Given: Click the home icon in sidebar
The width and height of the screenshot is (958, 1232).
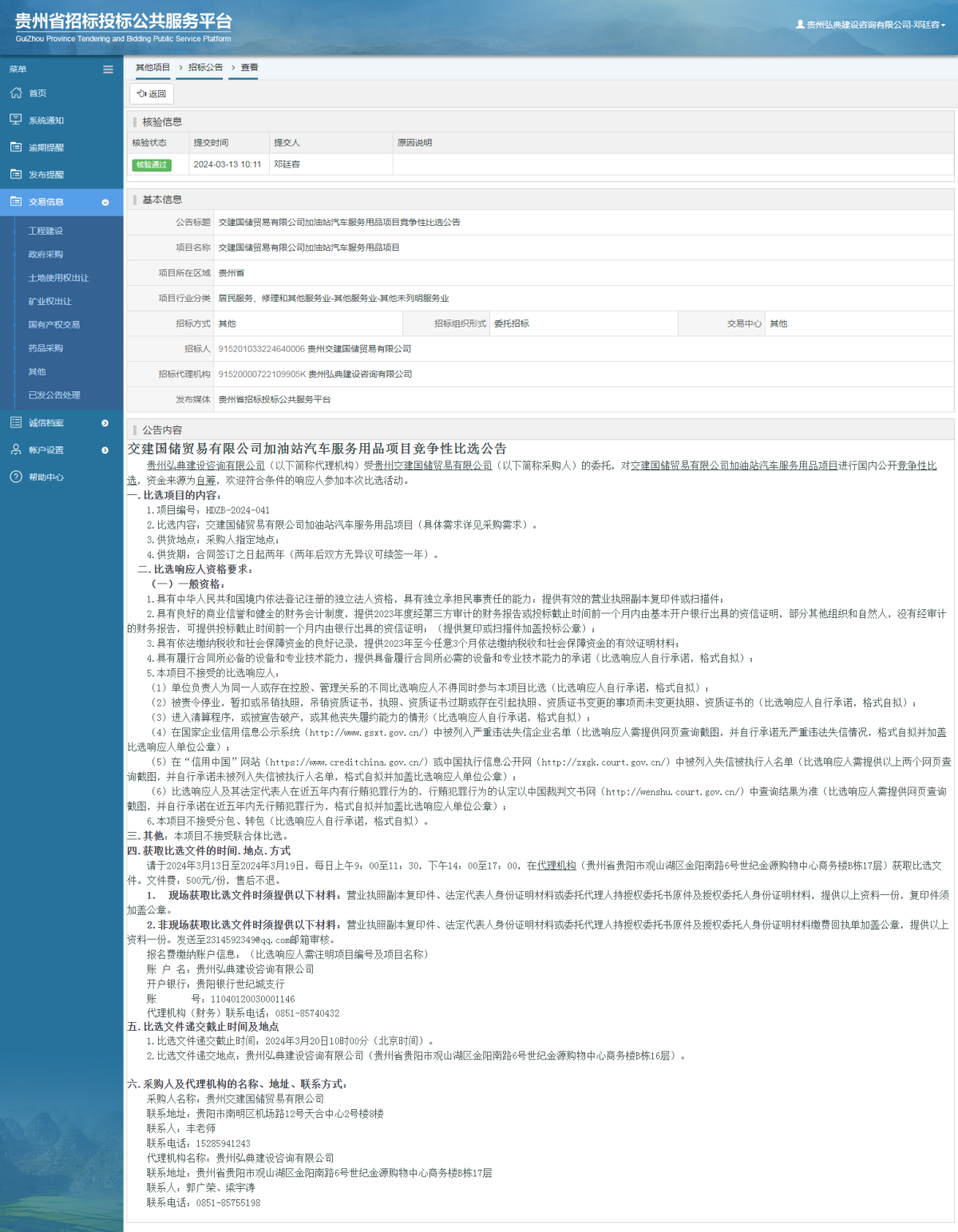Looking at the screenshot, I should coord(16,93).
